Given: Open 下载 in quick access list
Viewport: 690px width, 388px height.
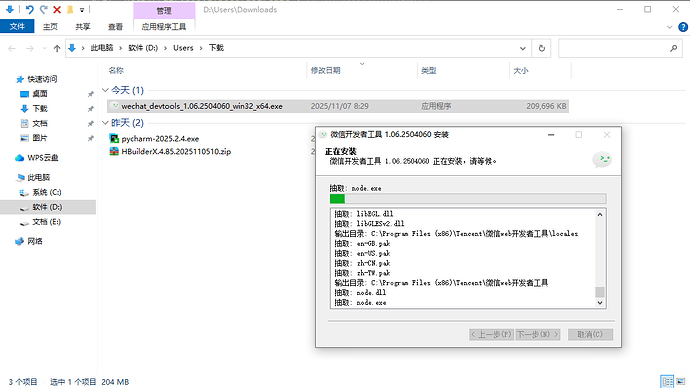Looking at the screenshot, I should pyautogui.click(x=40, y=108).
